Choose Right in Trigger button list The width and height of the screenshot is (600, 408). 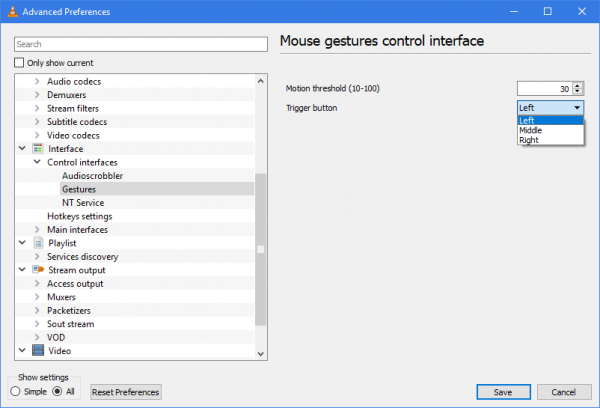(550, 140)
